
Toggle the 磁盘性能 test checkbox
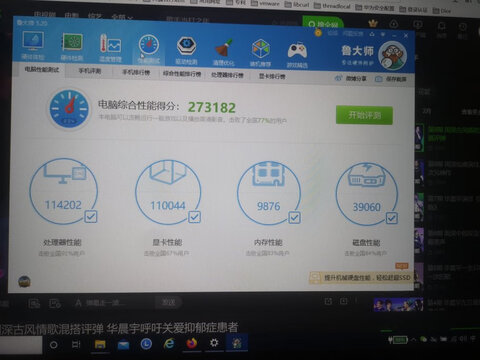pos(392,218)
